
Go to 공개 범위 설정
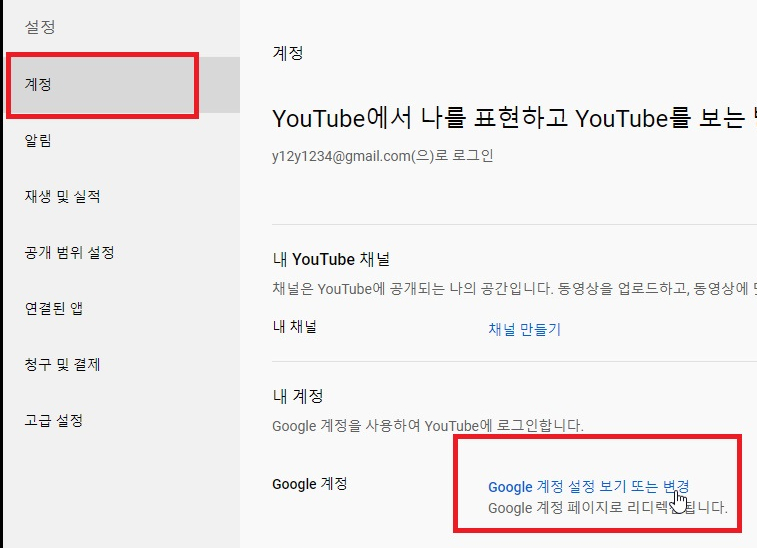pyautogui.click(x=123, y=253)
